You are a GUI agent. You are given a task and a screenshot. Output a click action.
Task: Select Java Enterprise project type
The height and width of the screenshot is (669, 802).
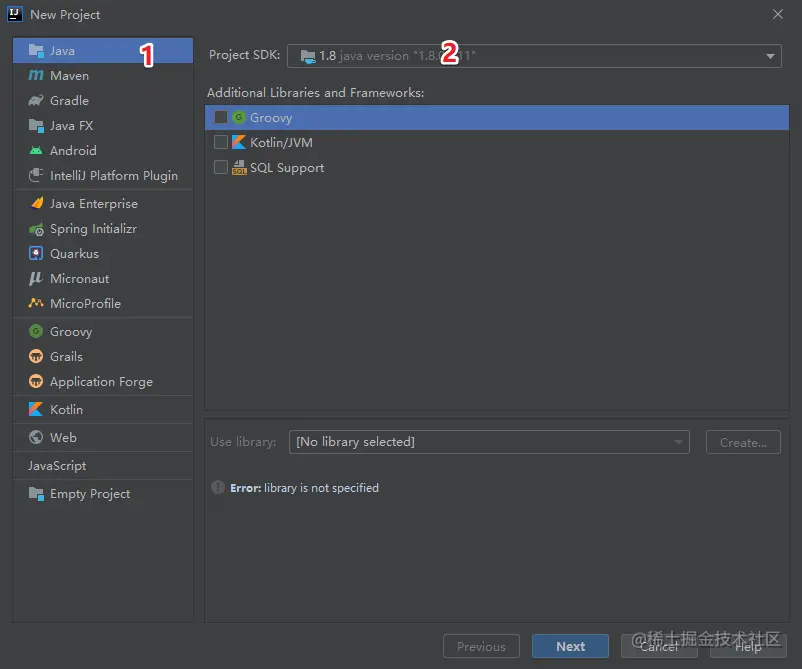(x=103, y=204)
